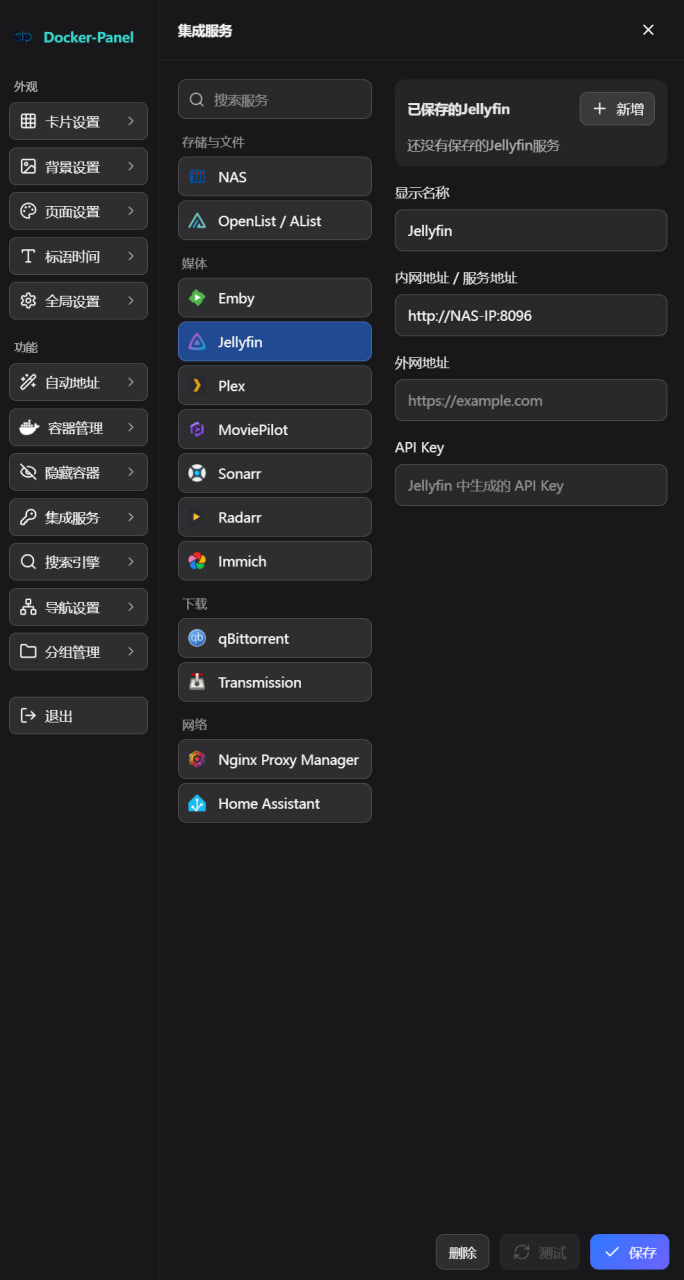684x1280 pixels.
Task: Click the 存储与文件 section heading
Action: 213,143
